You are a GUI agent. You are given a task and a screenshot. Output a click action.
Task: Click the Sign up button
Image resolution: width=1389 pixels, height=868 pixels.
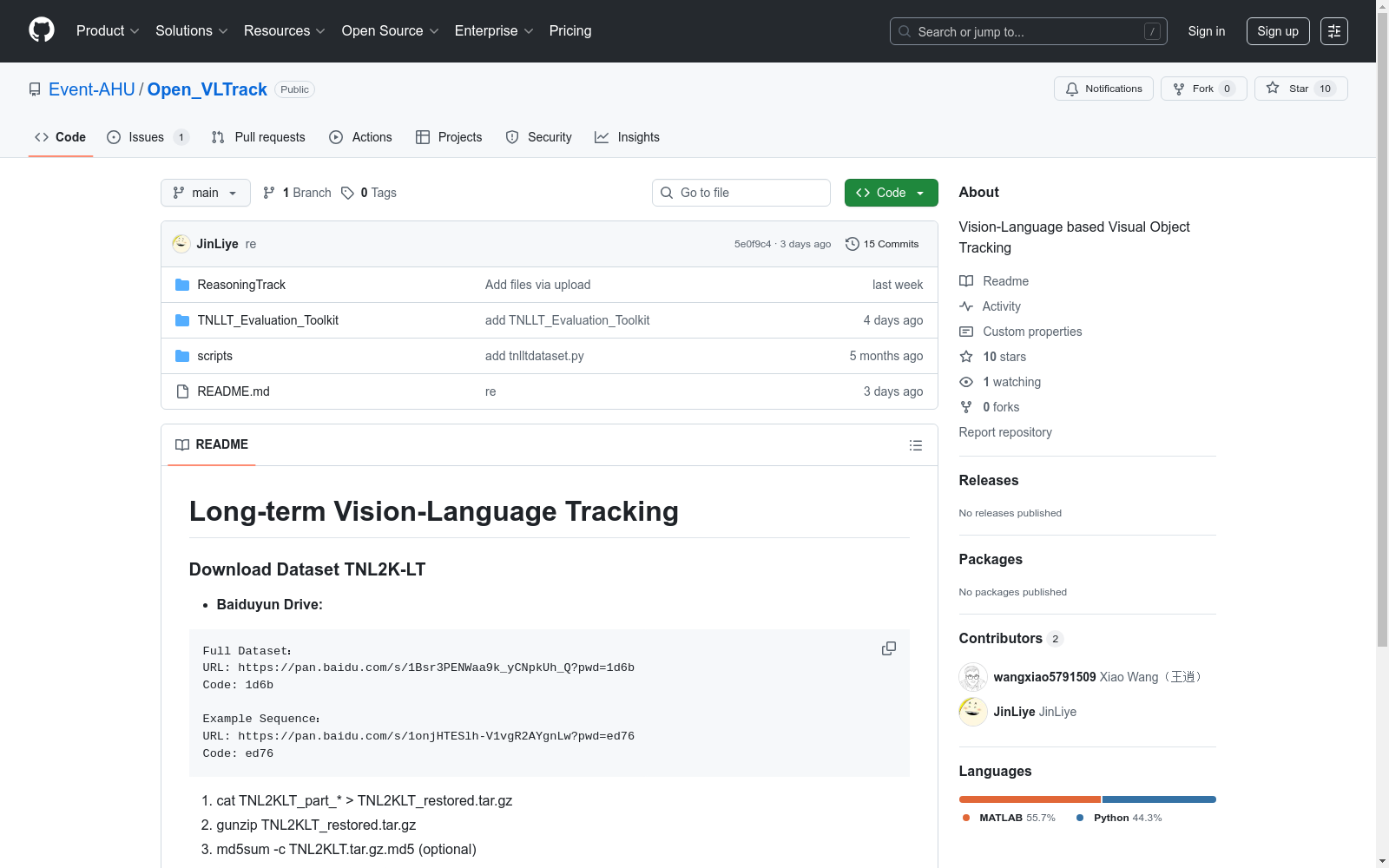click(x=1278, y=31)
